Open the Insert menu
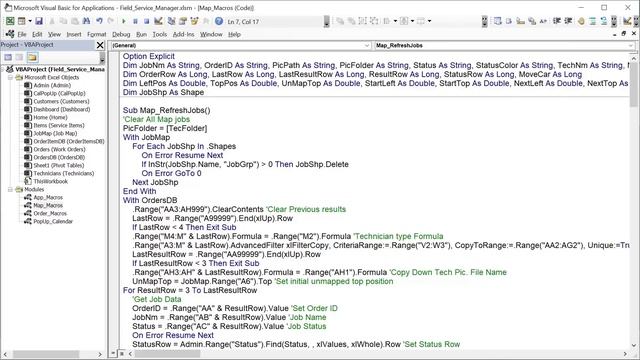Viewport: 640px width, 360px height. coord(74,34)
